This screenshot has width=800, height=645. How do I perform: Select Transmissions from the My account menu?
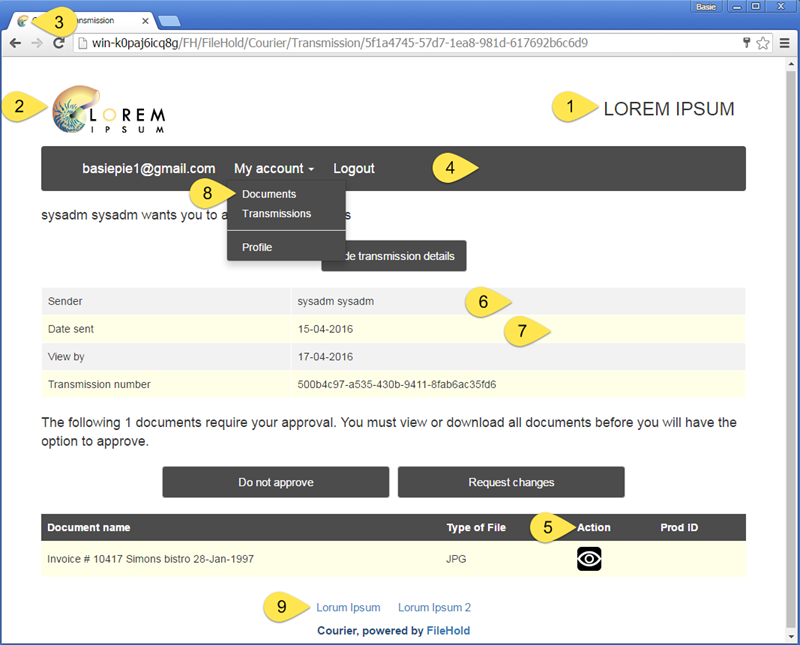pos(276,213)
